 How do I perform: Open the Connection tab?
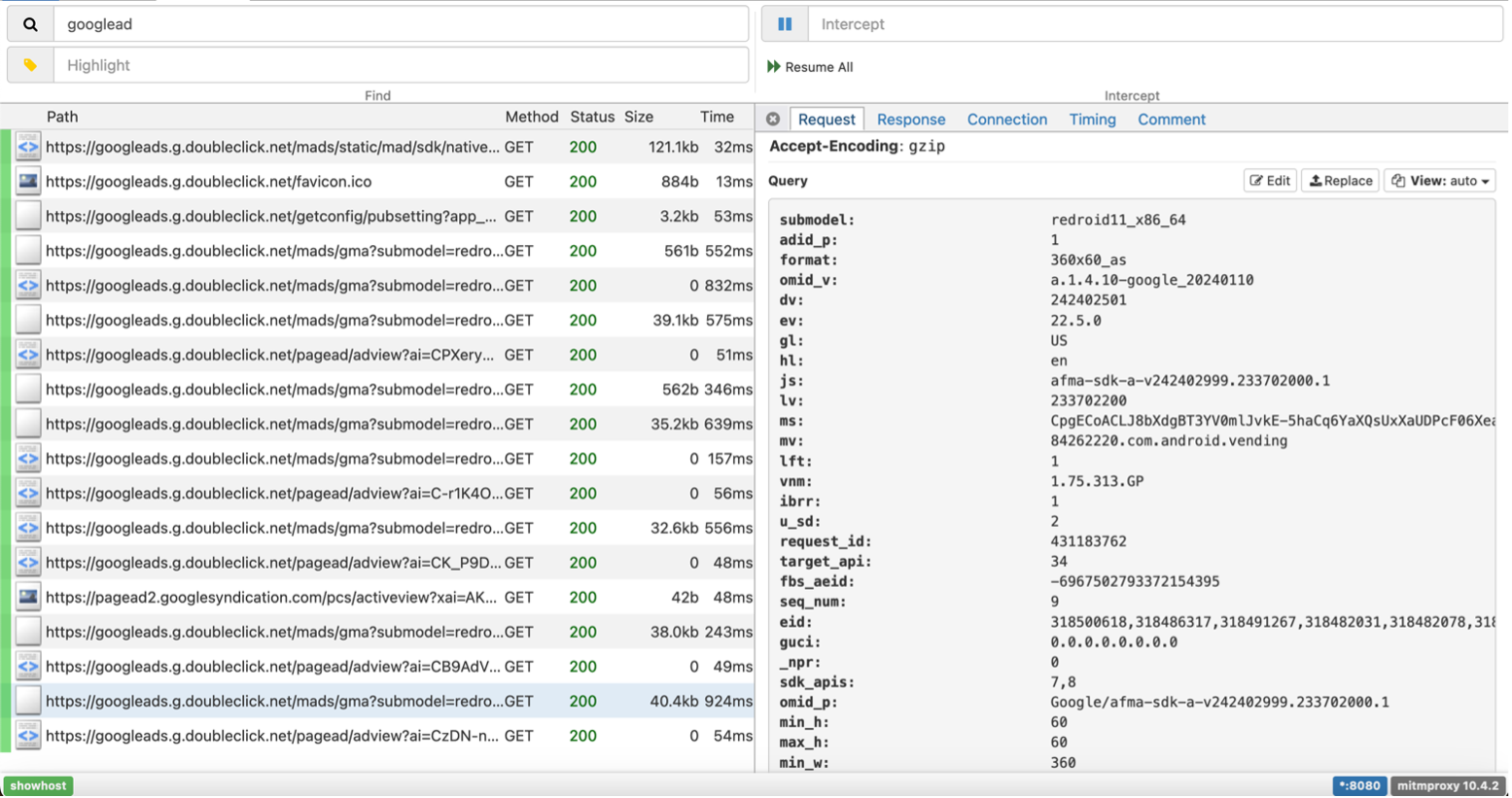tap(1006, 120)
